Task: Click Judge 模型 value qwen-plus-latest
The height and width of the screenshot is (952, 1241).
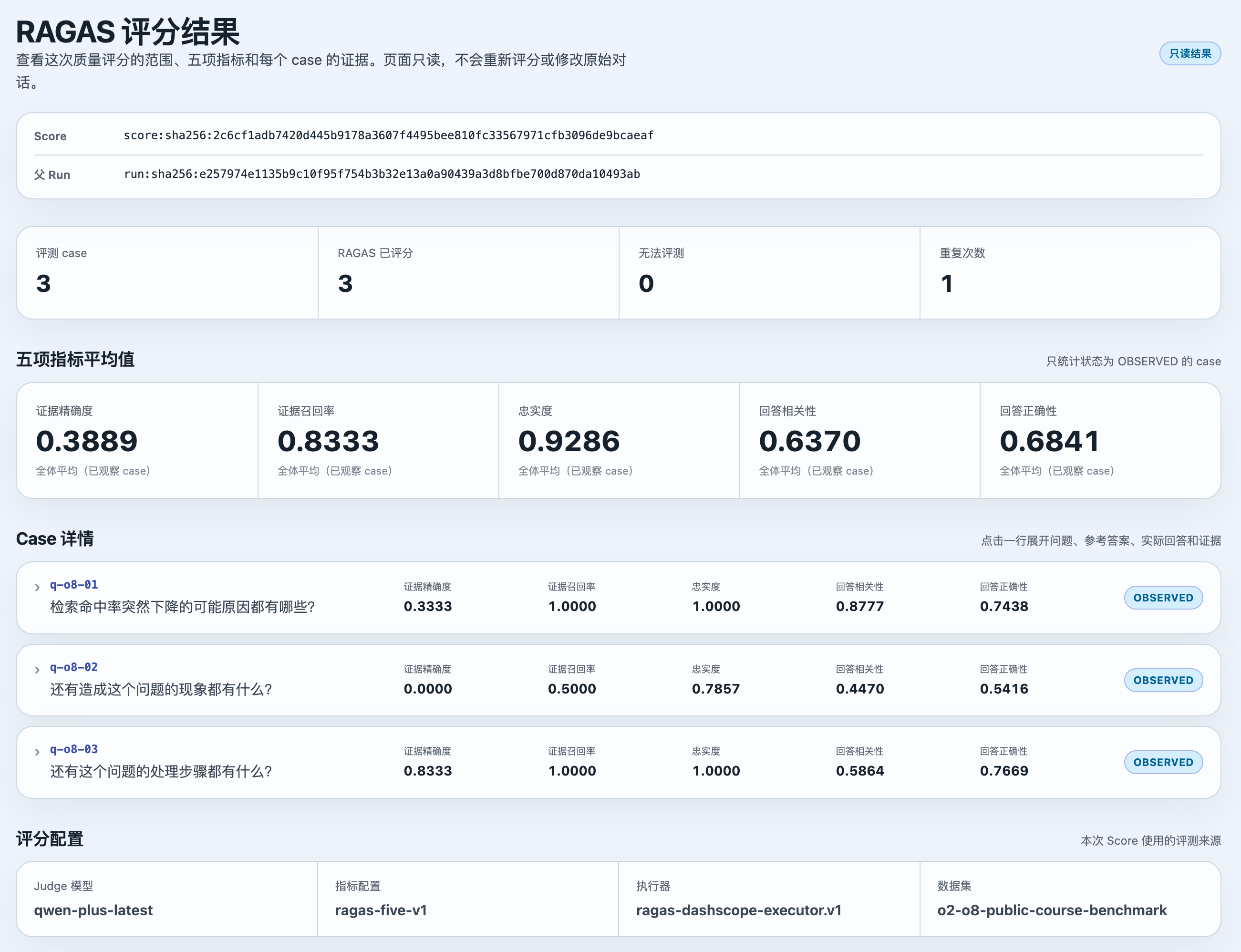Action: click(93, 910)
